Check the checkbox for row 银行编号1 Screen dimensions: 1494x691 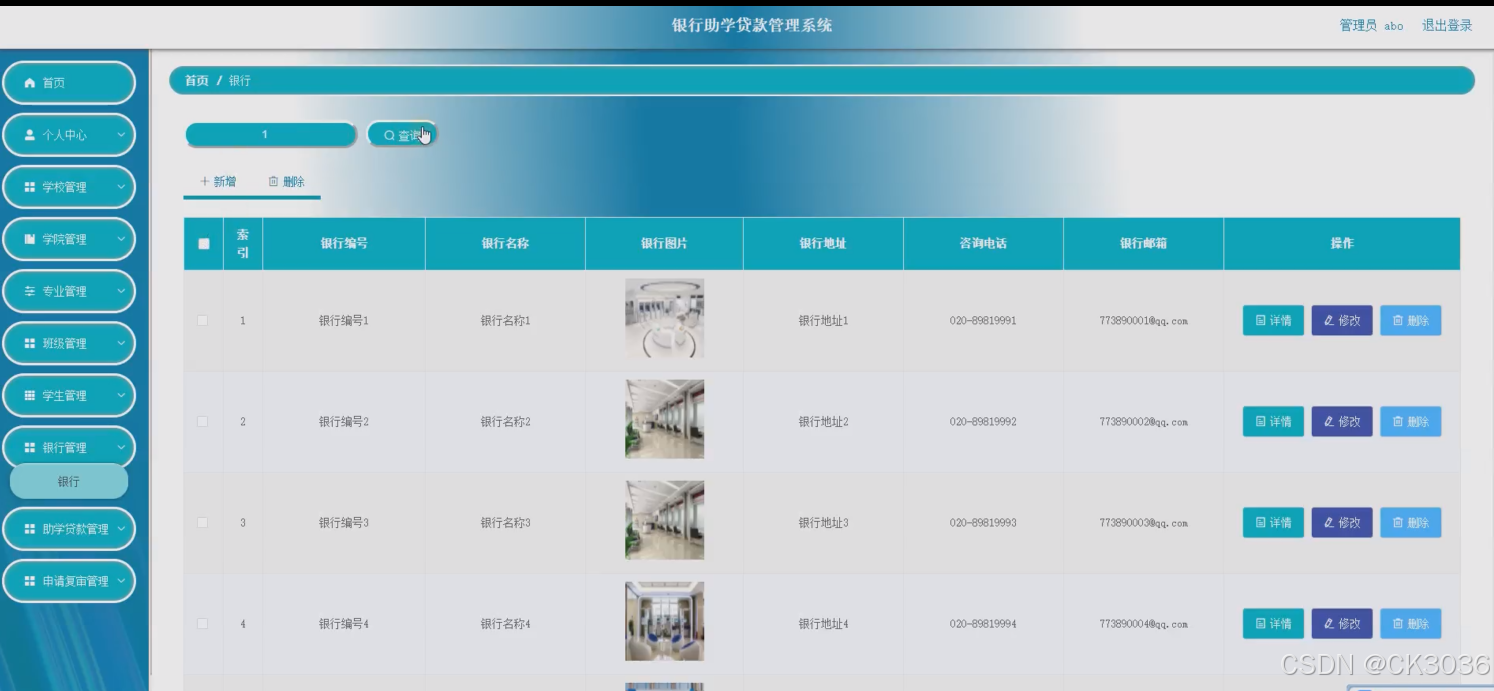click(x=203, y=321)
